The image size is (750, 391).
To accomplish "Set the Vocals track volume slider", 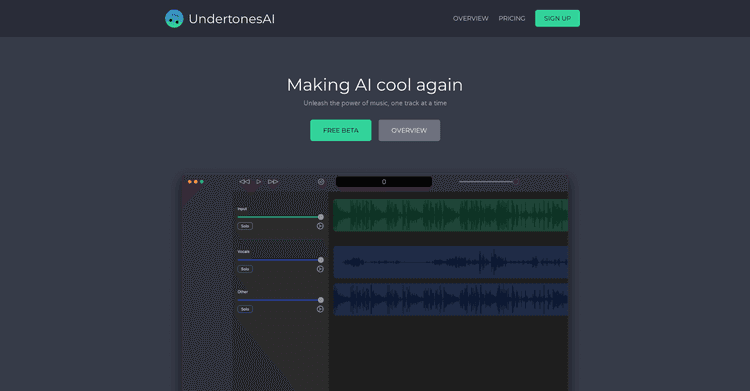I will [280, 260].
